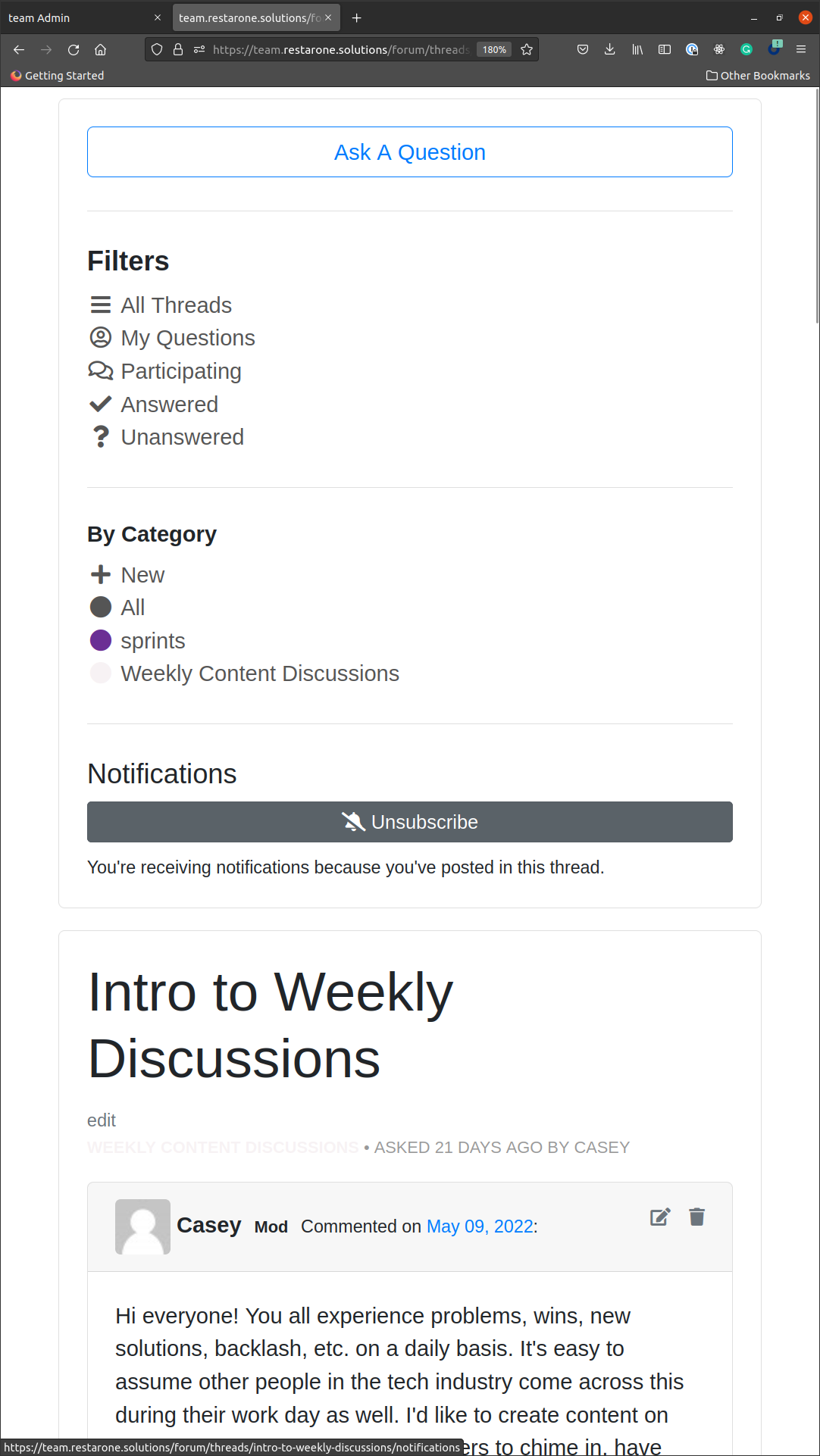The height and width of the screenshot is (1456, 820).
Task: Click the Unanswered question mark icon
Action: (x=100, y=437)
